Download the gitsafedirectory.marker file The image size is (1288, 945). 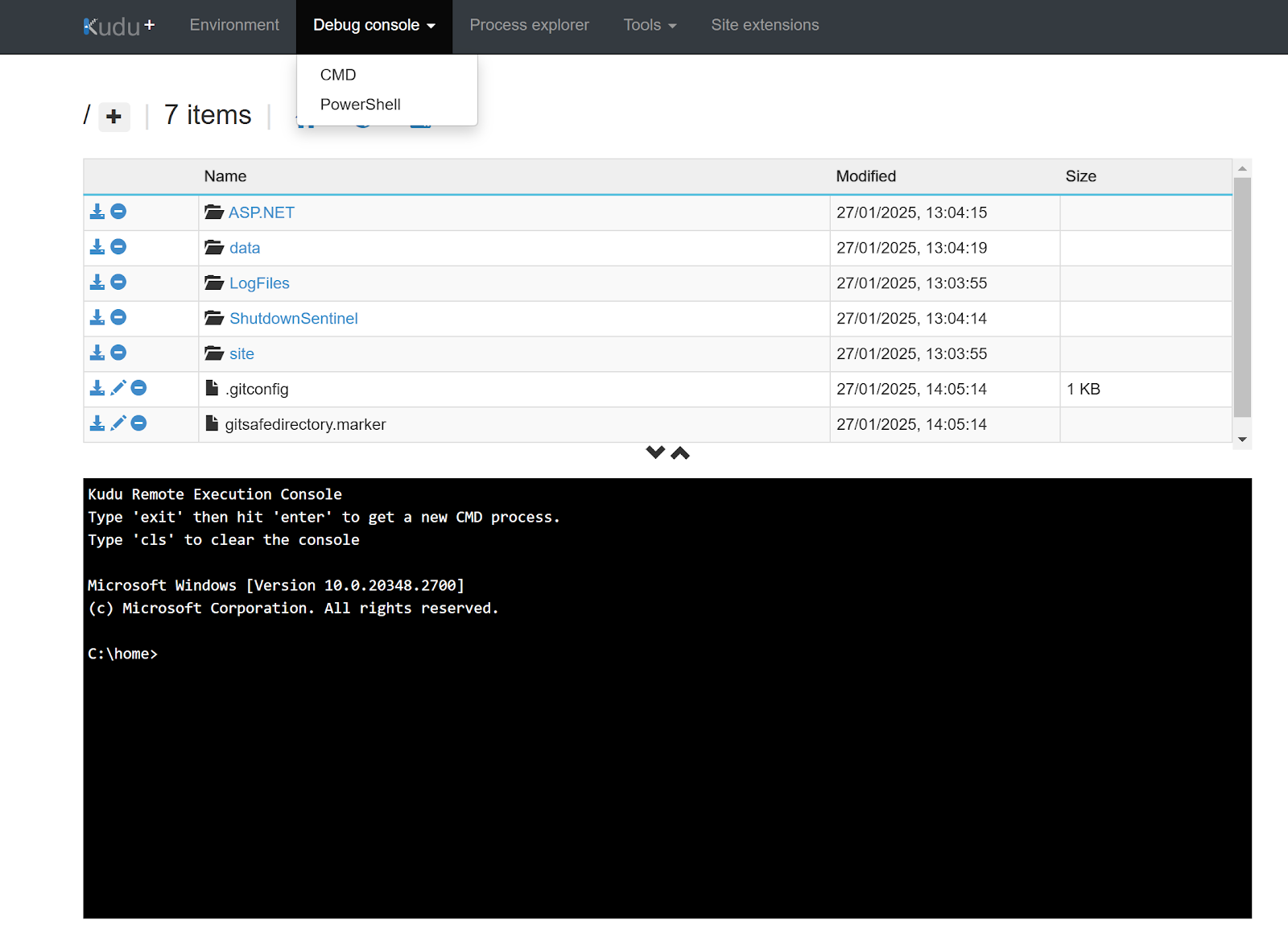[97, 423]
